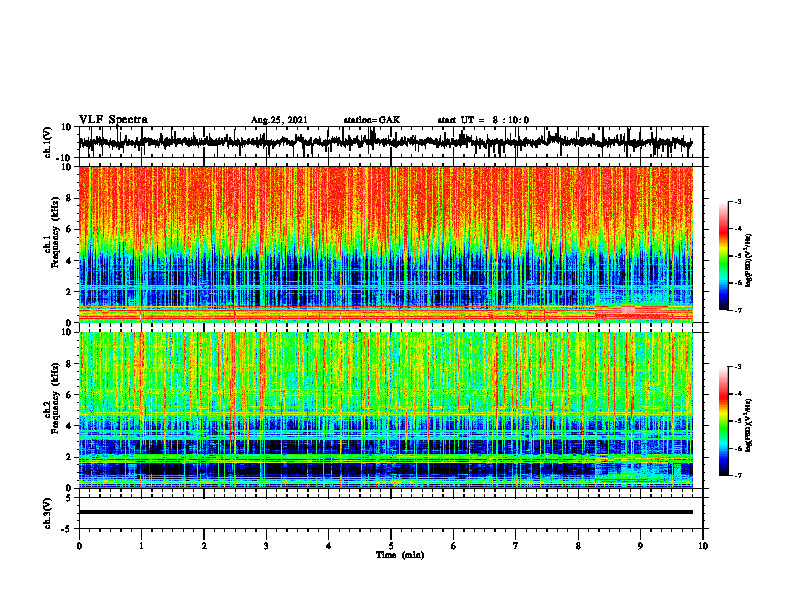The height and width of the screenshot is (612, 792).
Task: Click the ch.3 flat black voltage trace
Action: (386, 512)
